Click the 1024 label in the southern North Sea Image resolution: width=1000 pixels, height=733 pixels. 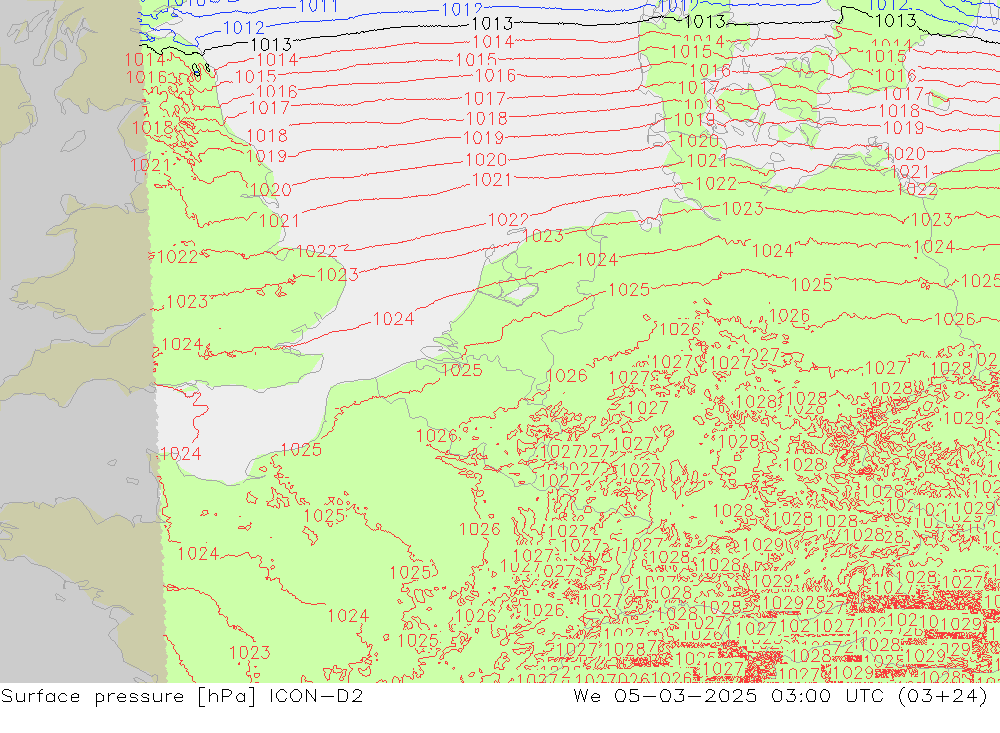coord(393,318)
